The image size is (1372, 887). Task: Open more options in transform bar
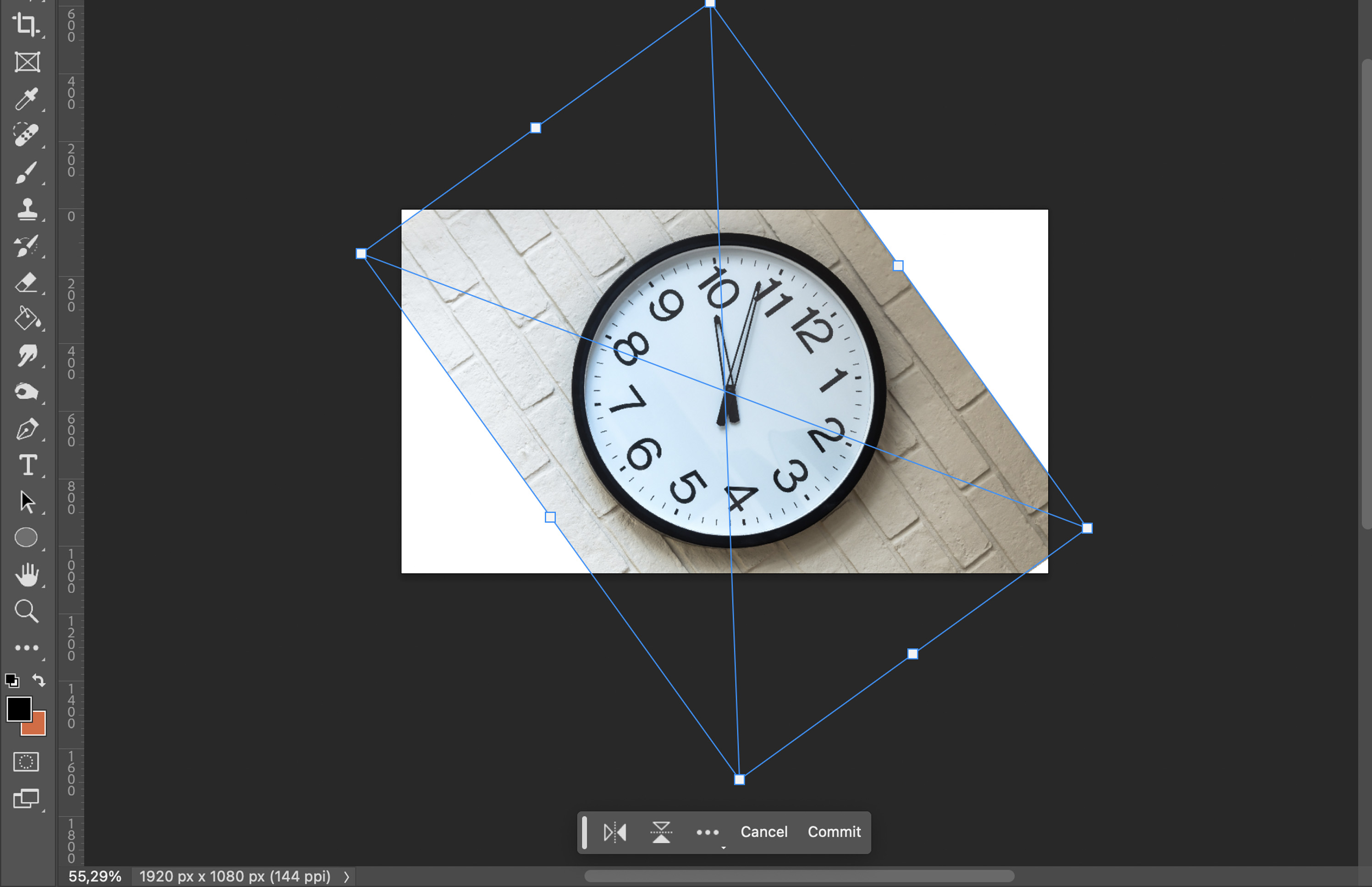[x=708, y=832]
